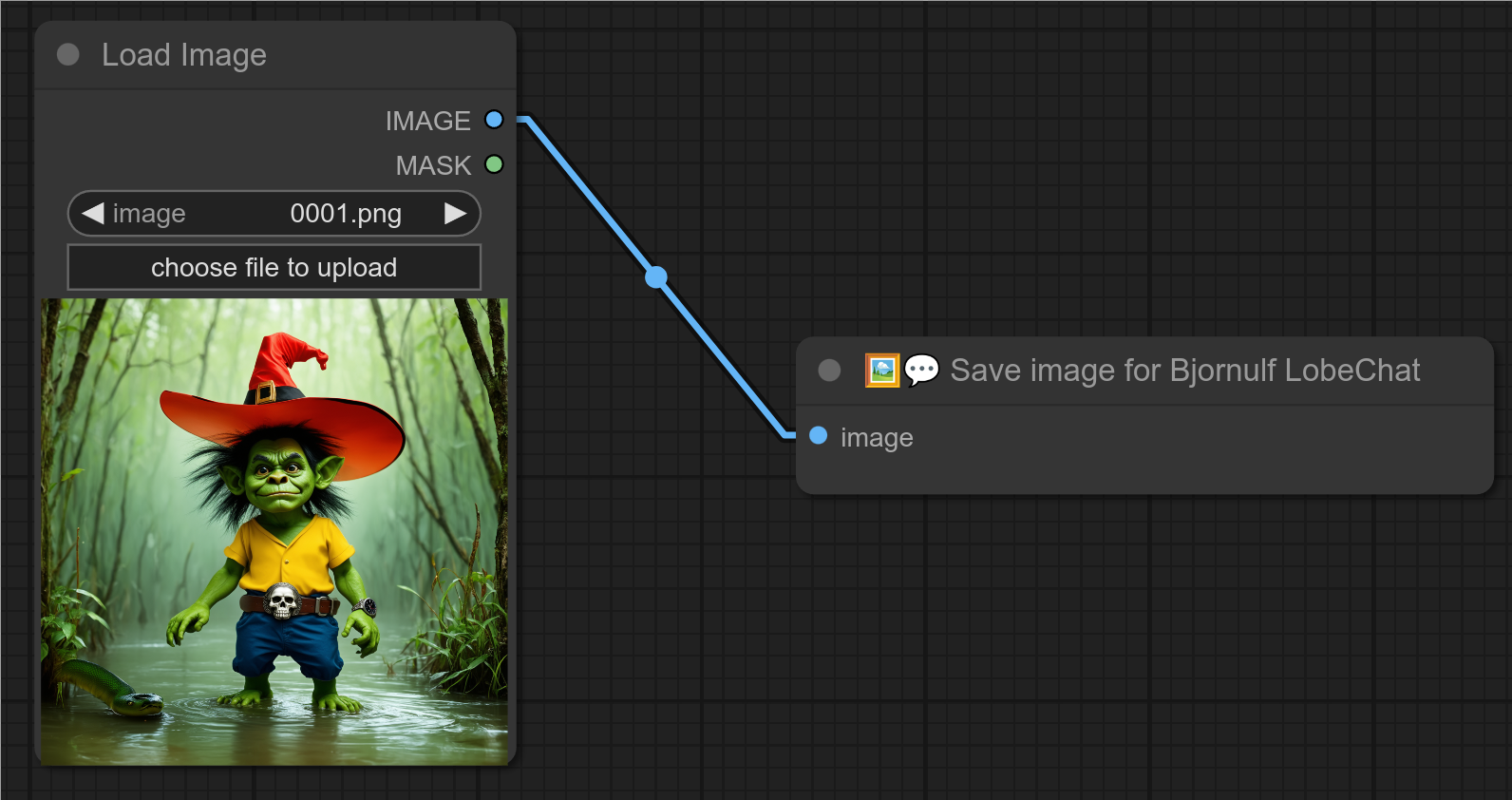Screen dimensions: 1512x800
Task: Click the goblin preview image thumbnail
Action: (274, 532)
